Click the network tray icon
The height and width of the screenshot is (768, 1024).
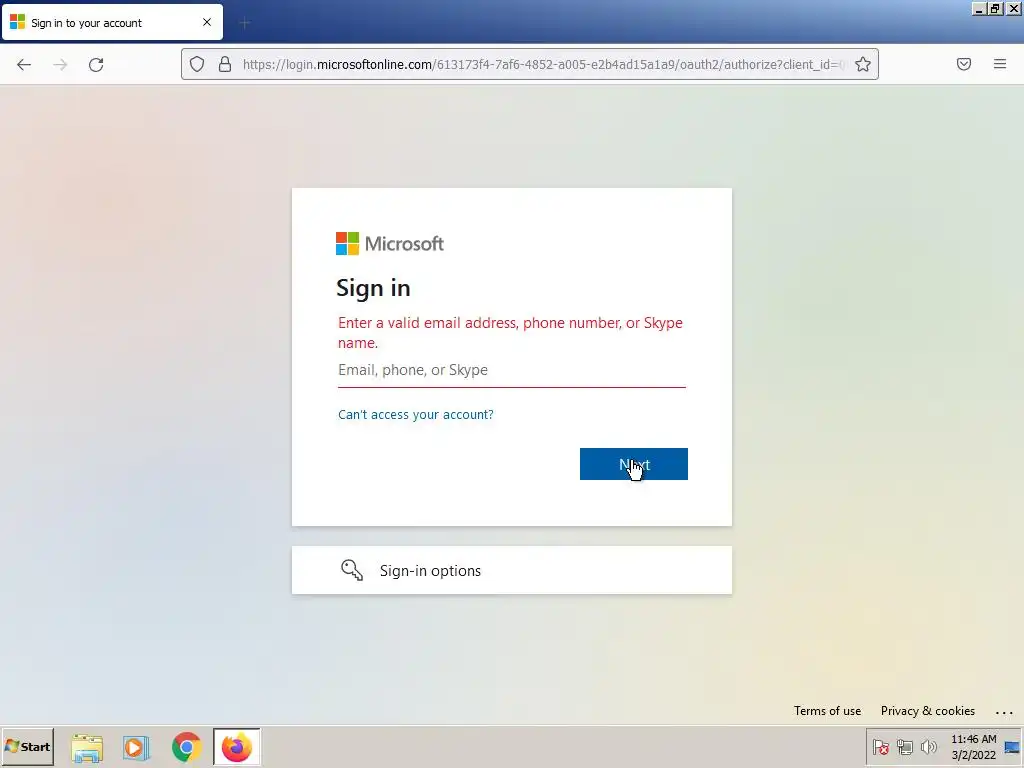(x=904, y=746)
